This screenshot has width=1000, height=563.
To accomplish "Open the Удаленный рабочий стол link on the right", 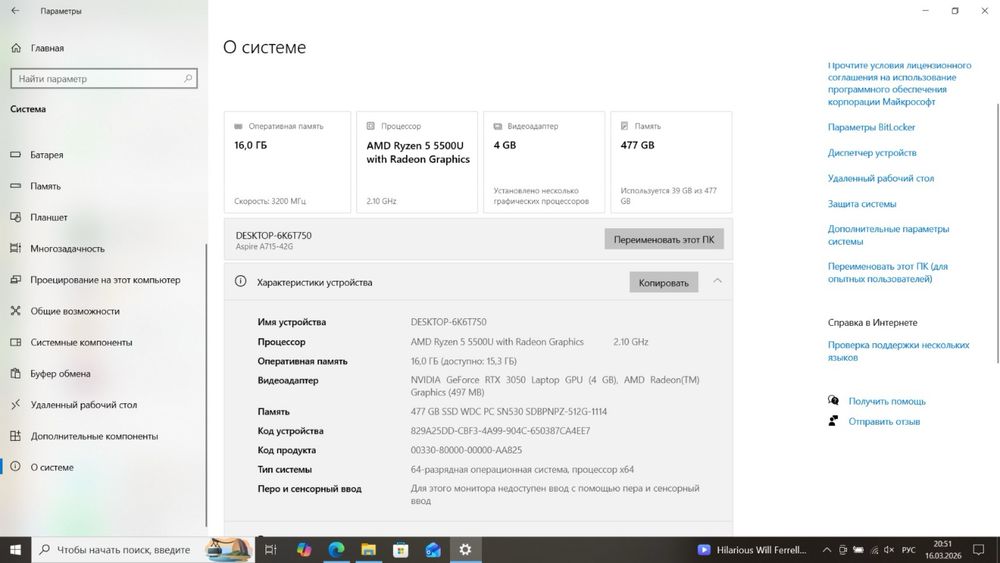I will (881, 178).
